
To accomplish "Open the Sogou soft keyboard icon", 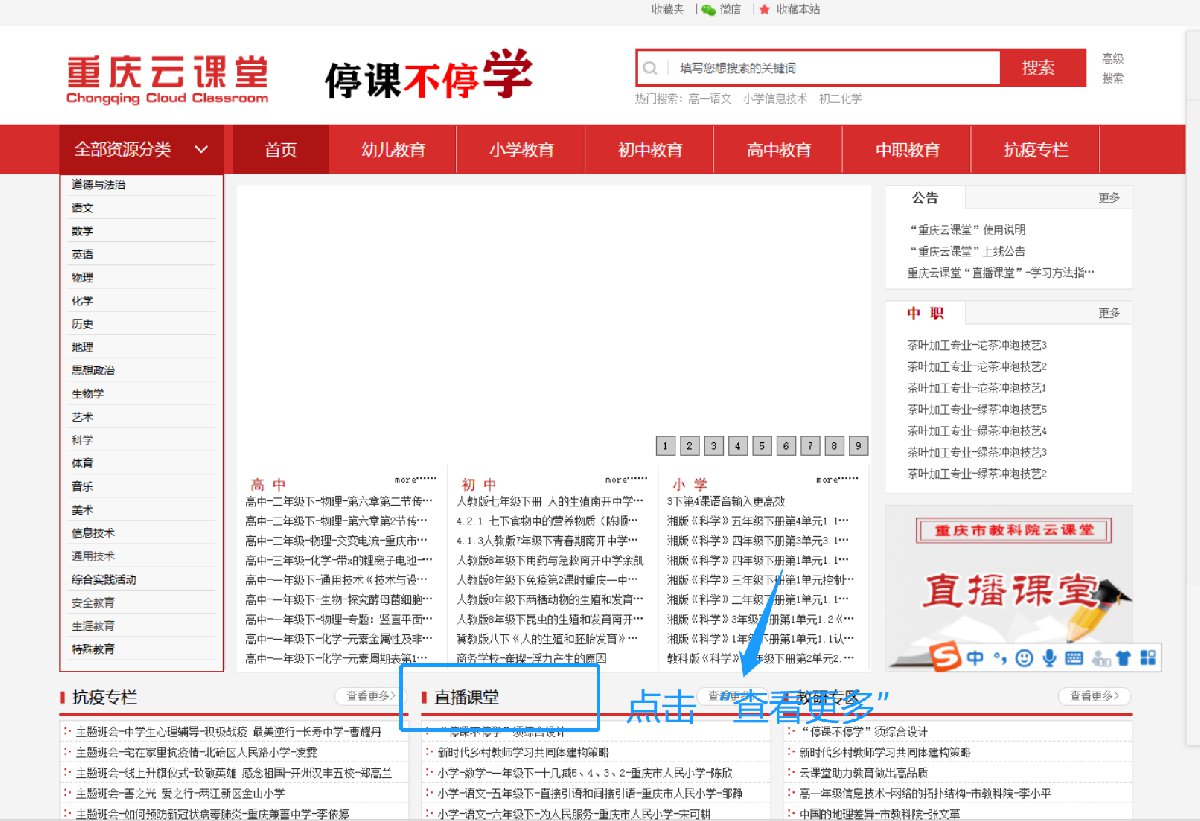I will pyautogui.click(x=1074, y=658).
